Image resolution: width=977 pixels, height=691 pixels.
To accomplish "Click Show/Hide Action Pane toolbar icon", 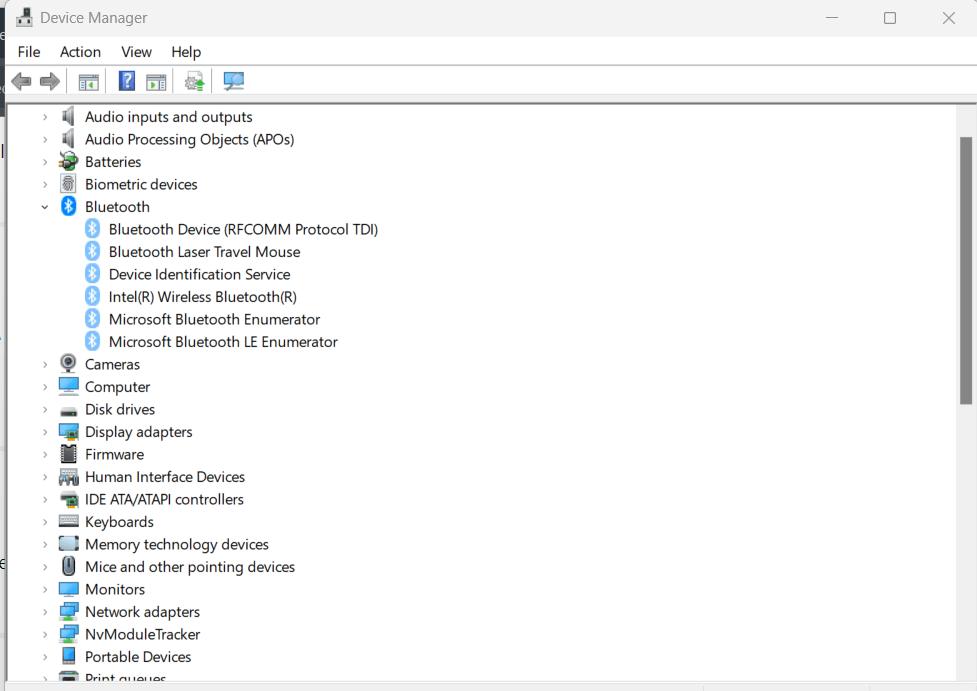I will click(156, 82).
